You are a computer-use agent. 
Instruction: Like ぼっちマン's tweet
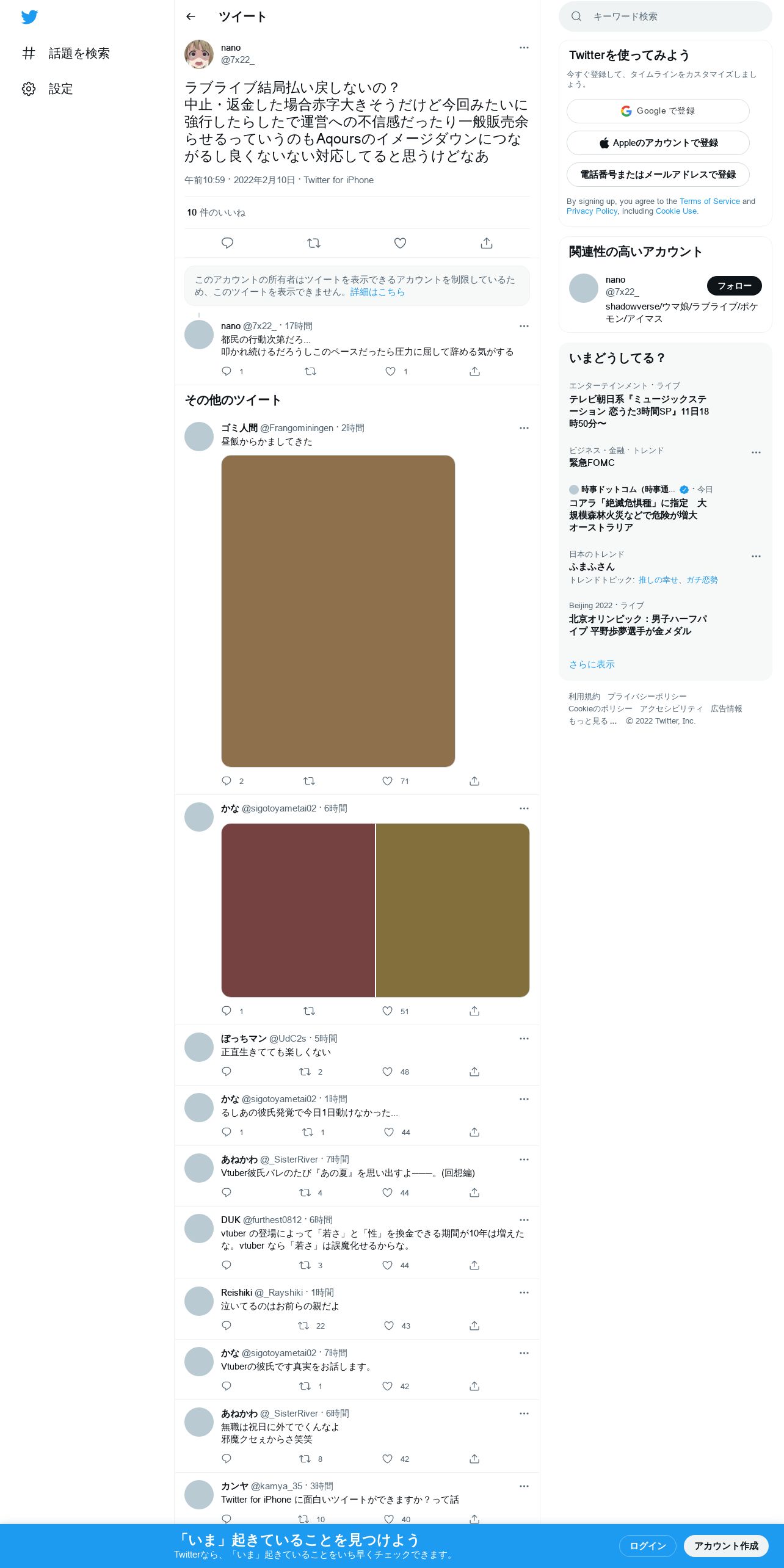[387, 1072]
